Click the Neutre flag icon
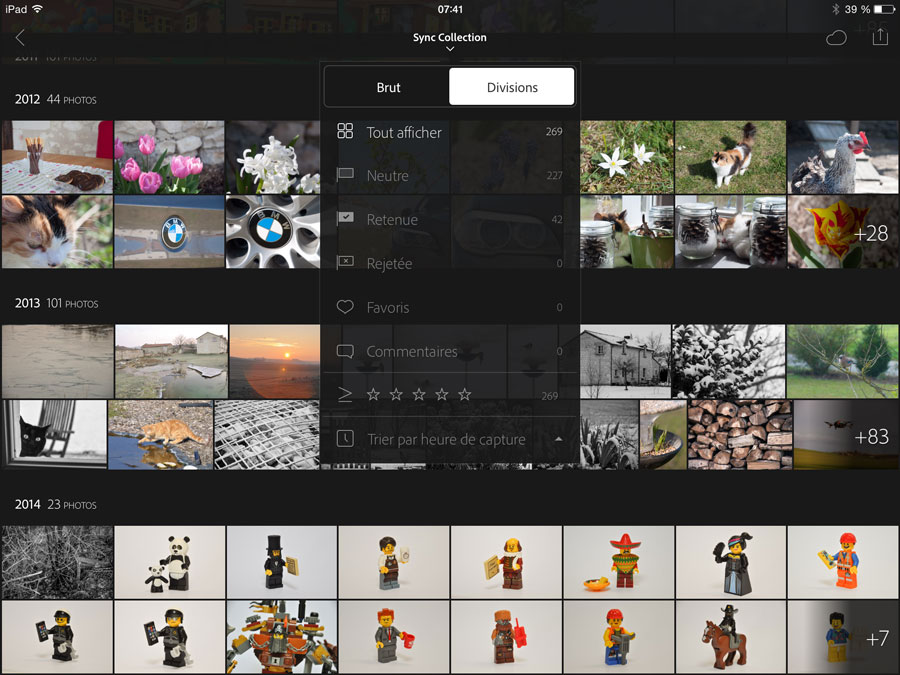Viewport: 900px width, 675px height. 345,174
